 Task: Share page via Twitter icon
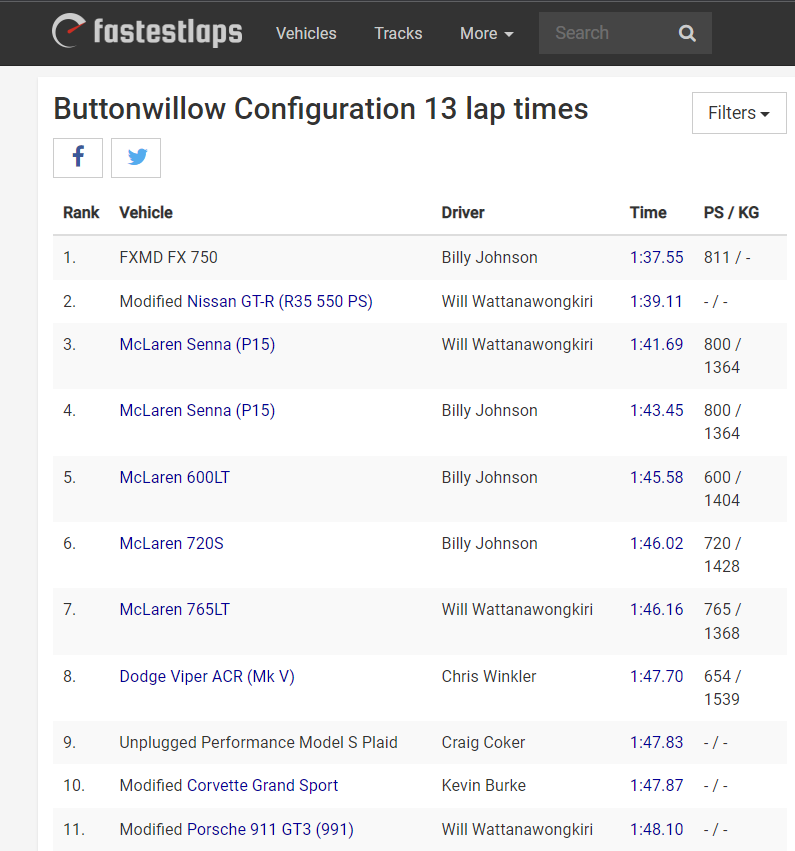tap(136, 157)
